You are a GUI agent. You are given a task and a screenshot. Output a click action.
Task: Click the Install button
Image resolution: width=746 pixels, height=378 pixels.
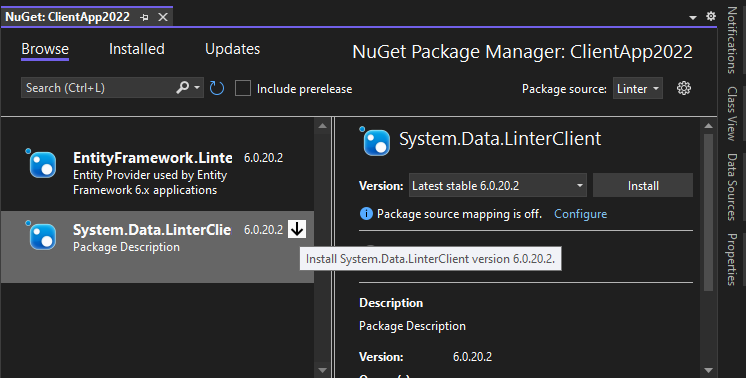[643, 185]
